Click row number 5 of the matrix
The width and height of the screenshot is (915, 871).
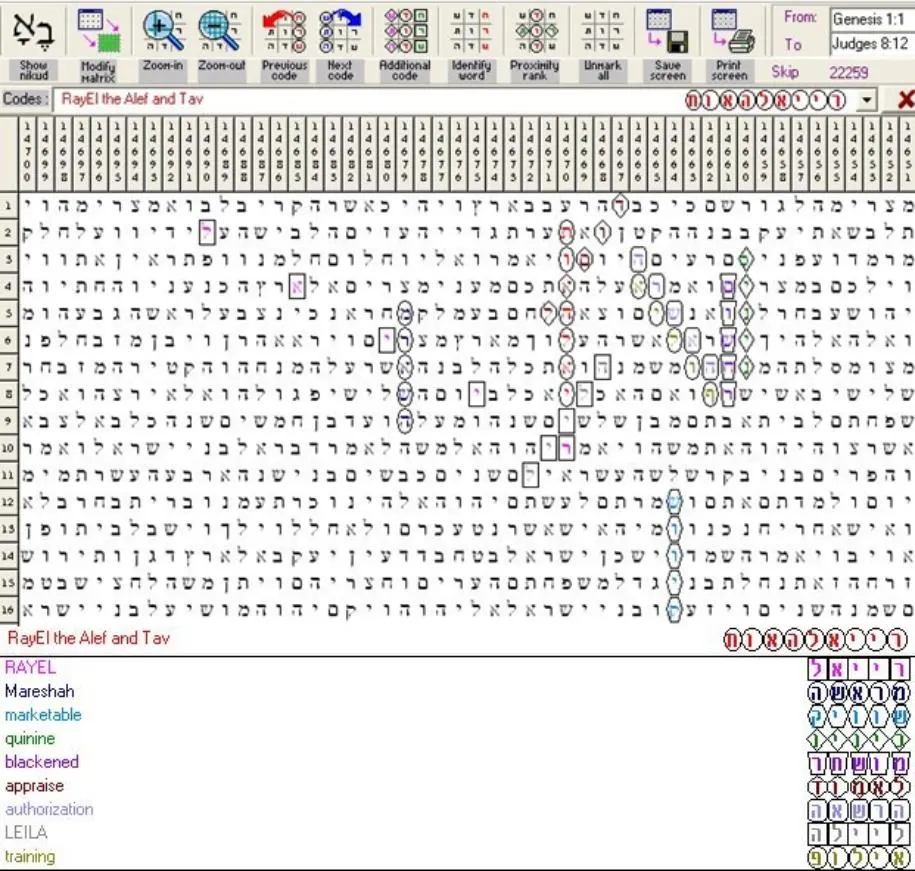click(9, 313)
